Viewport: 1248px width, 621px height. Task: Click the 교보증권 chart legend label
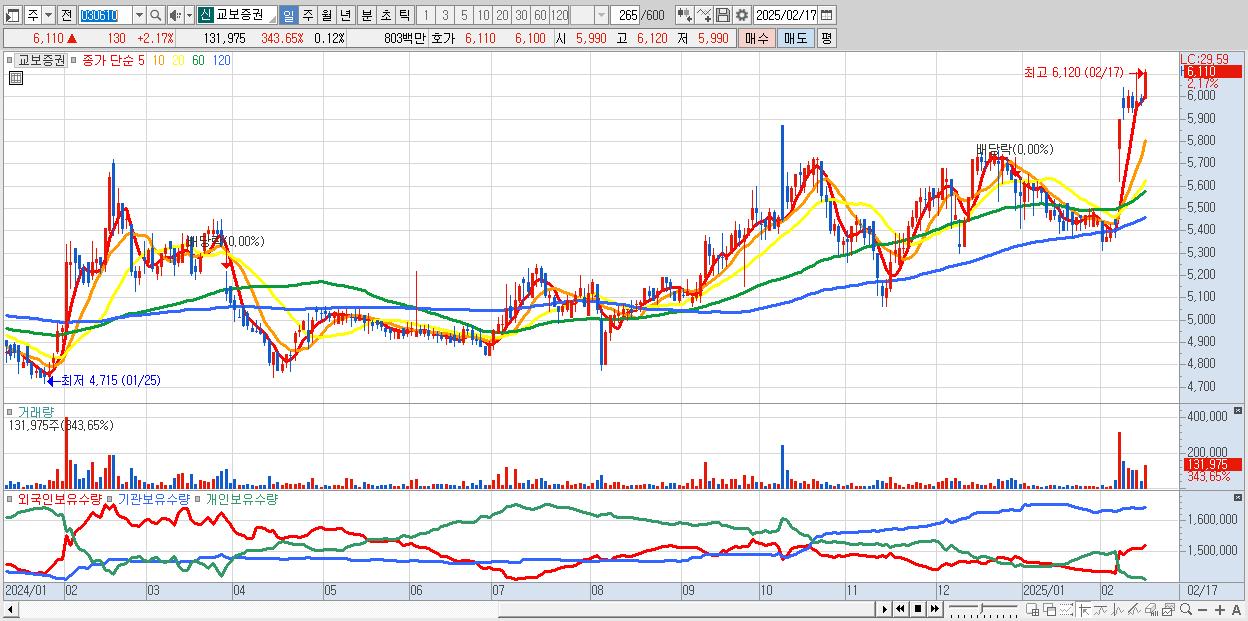tap(41, 60)
